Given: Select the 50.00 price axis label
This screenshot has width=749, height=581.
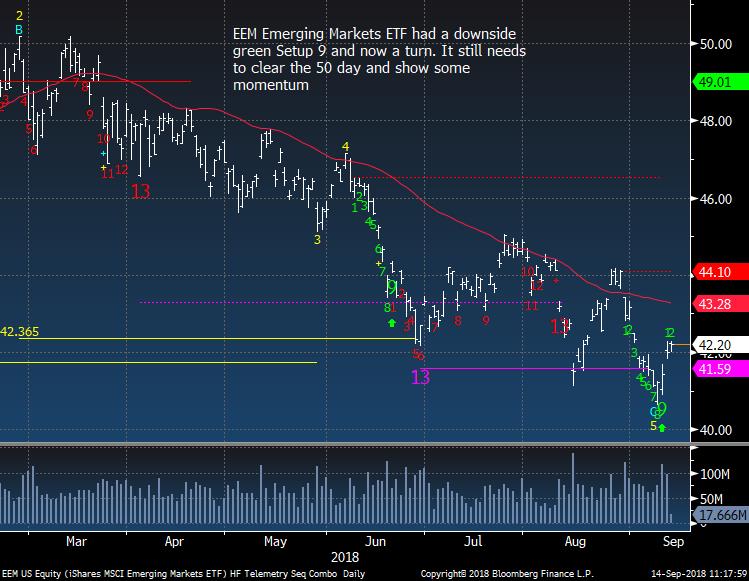Looking at the screenshot, I should [716, 44].
